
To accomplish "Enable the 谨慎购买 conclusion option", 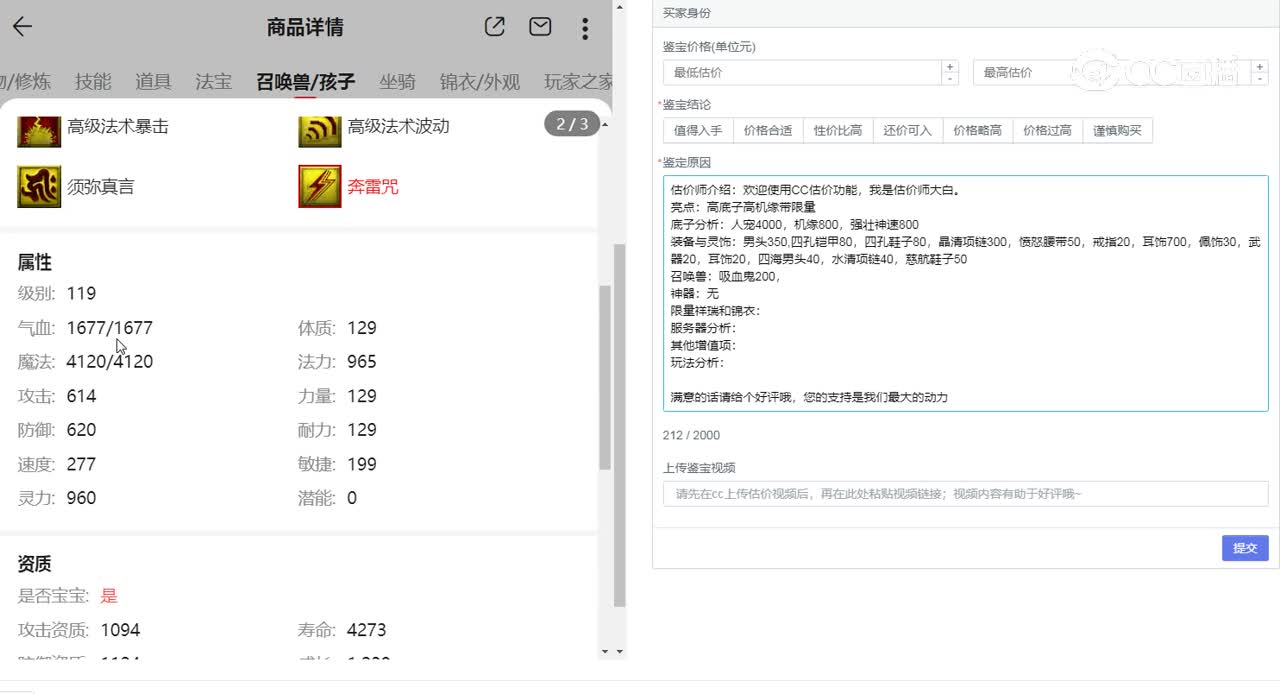I will [x=1118, y=130].
